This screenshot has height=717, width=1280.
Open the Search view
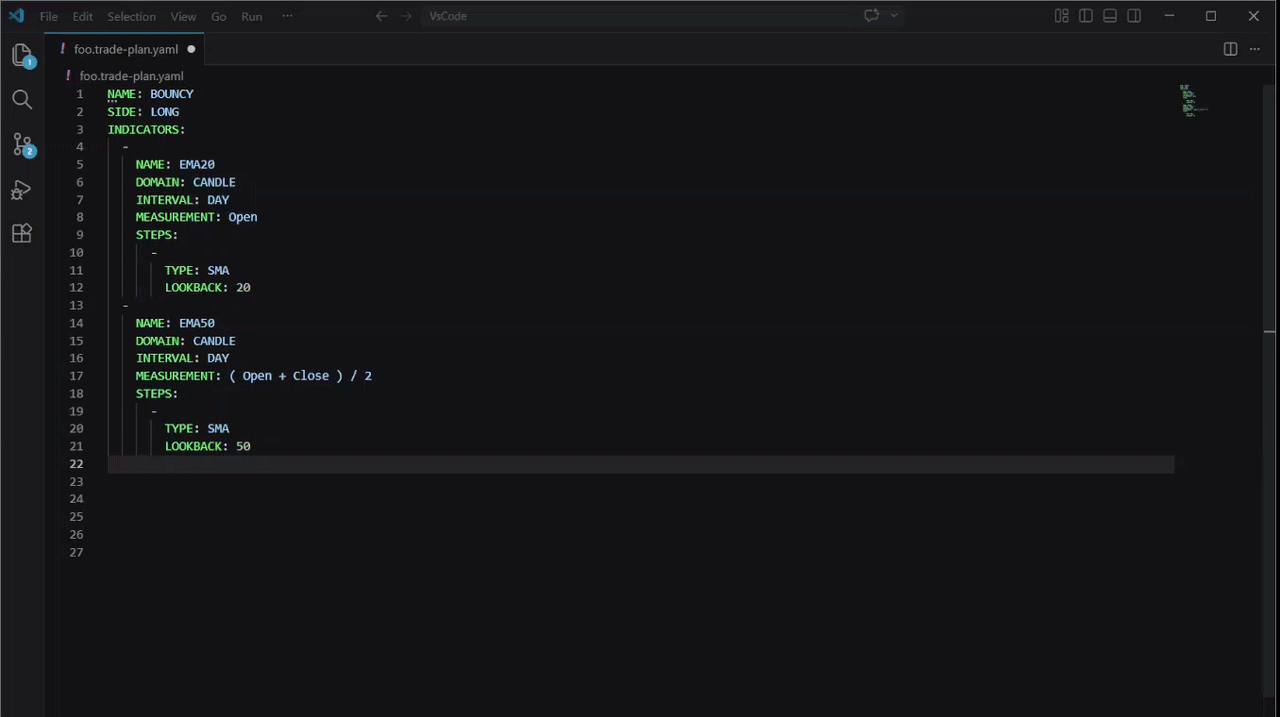click(x=22, y=99)
